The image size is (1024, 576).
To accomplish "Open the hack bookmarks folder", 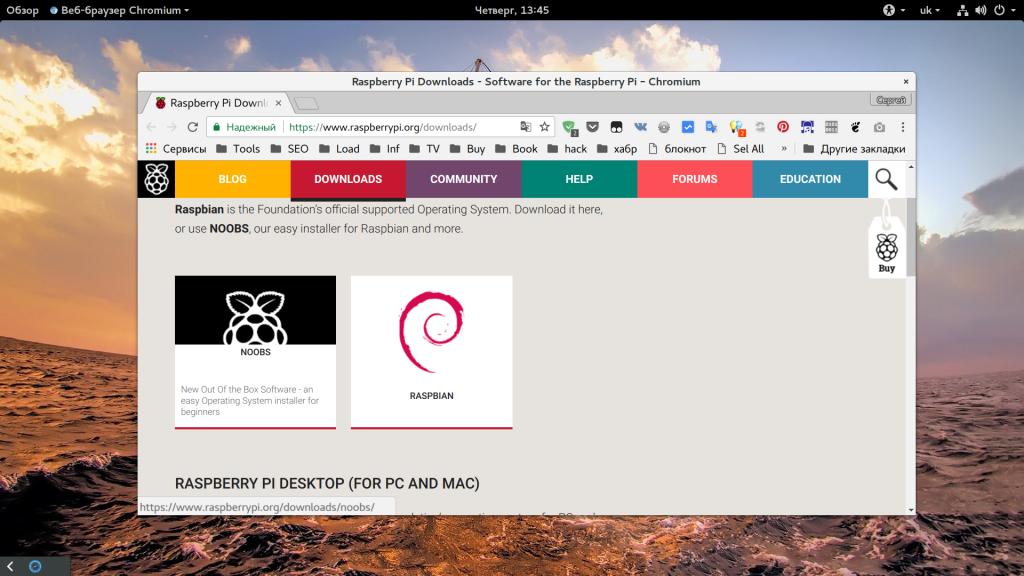I will (567, 149).
